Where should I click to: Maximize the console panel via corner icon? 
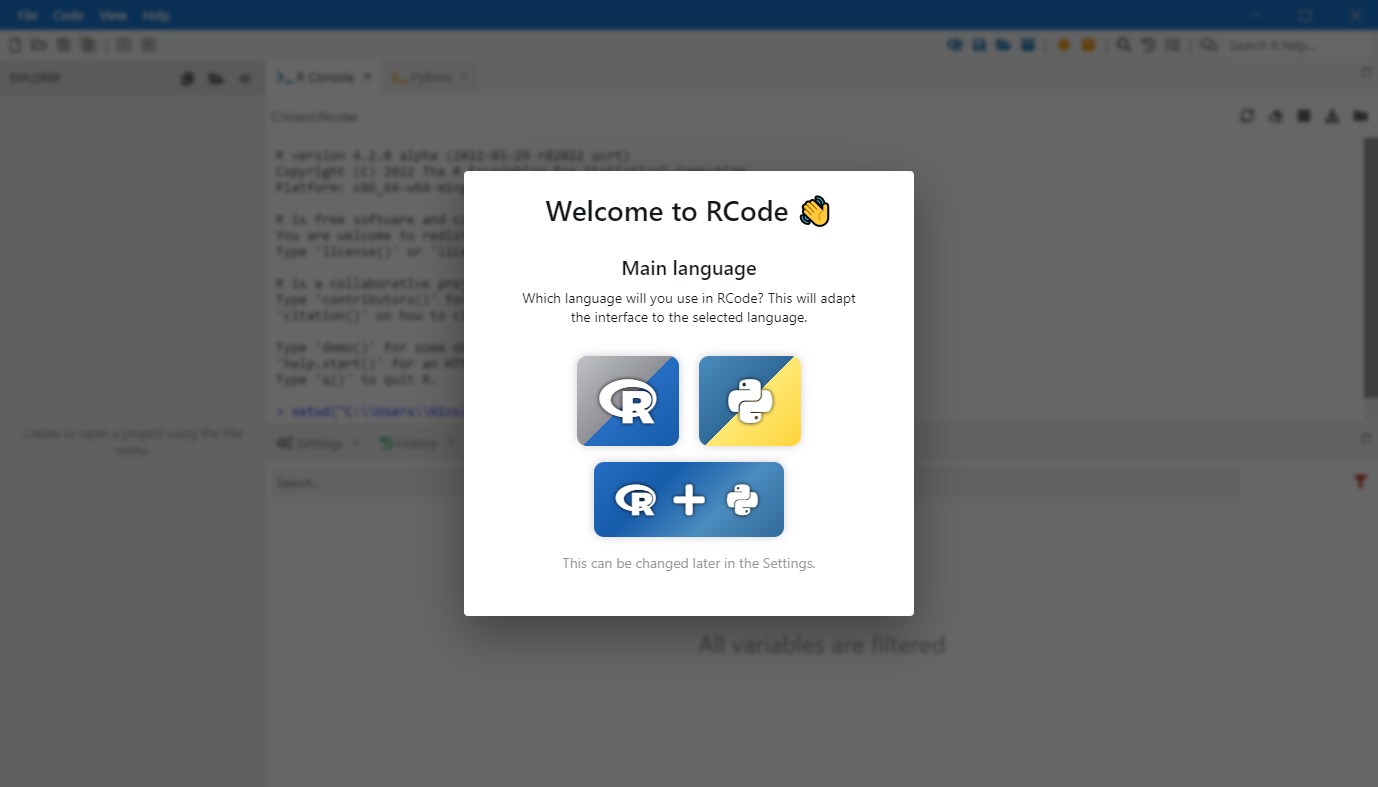click(x=1366, y=73)
